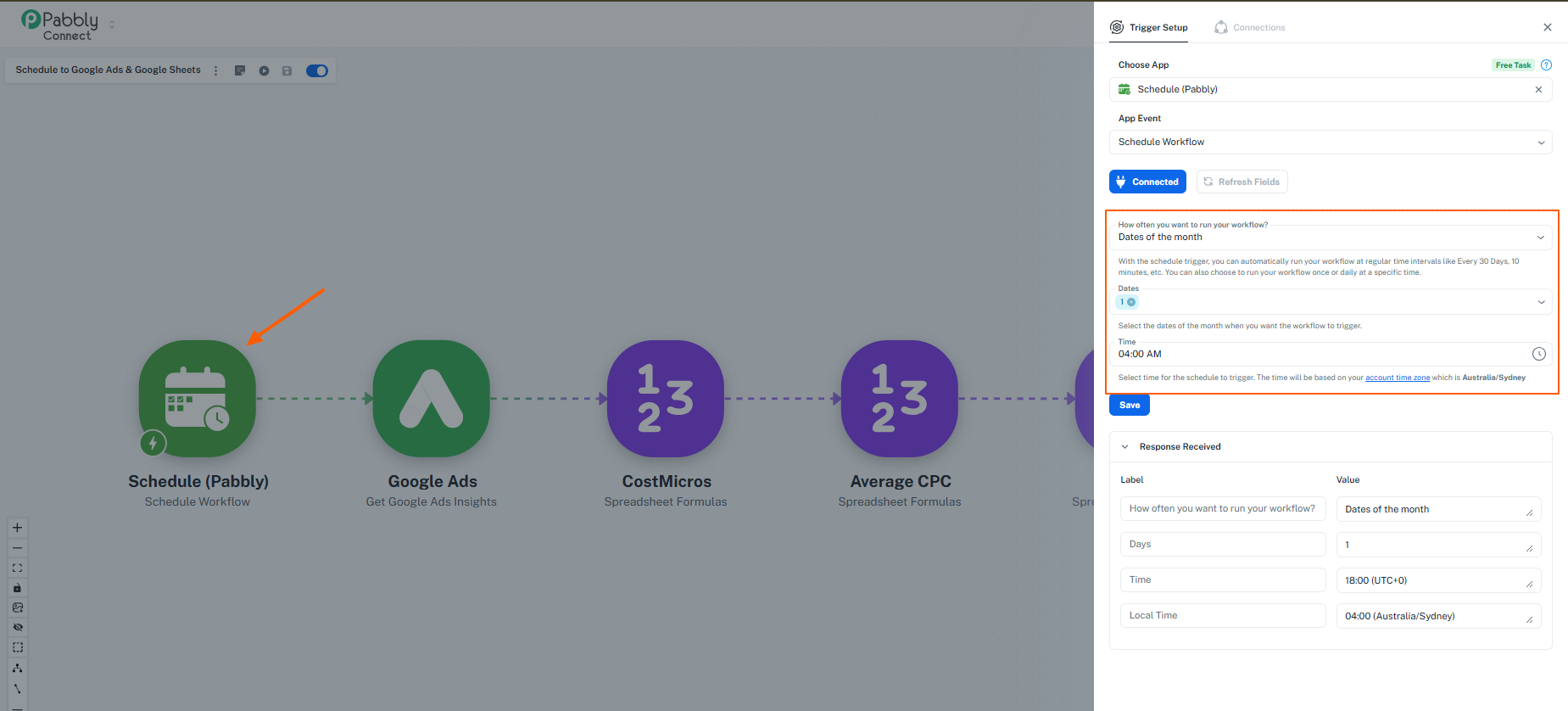Screen dimensions: 1568x711
Task: Select the Schedule (Pabbly) trigger node
Action: (x=197, y=399)
